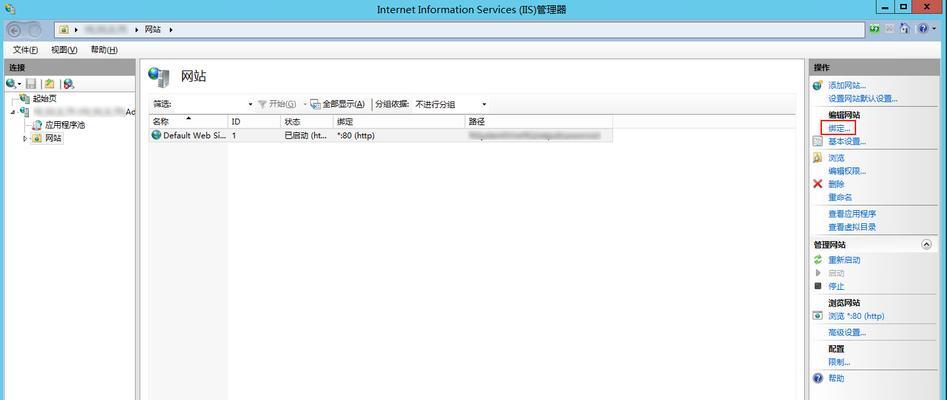Click the green 重新启动 restart icon
This screenshot has height=400, width=947.
point(818,259)
